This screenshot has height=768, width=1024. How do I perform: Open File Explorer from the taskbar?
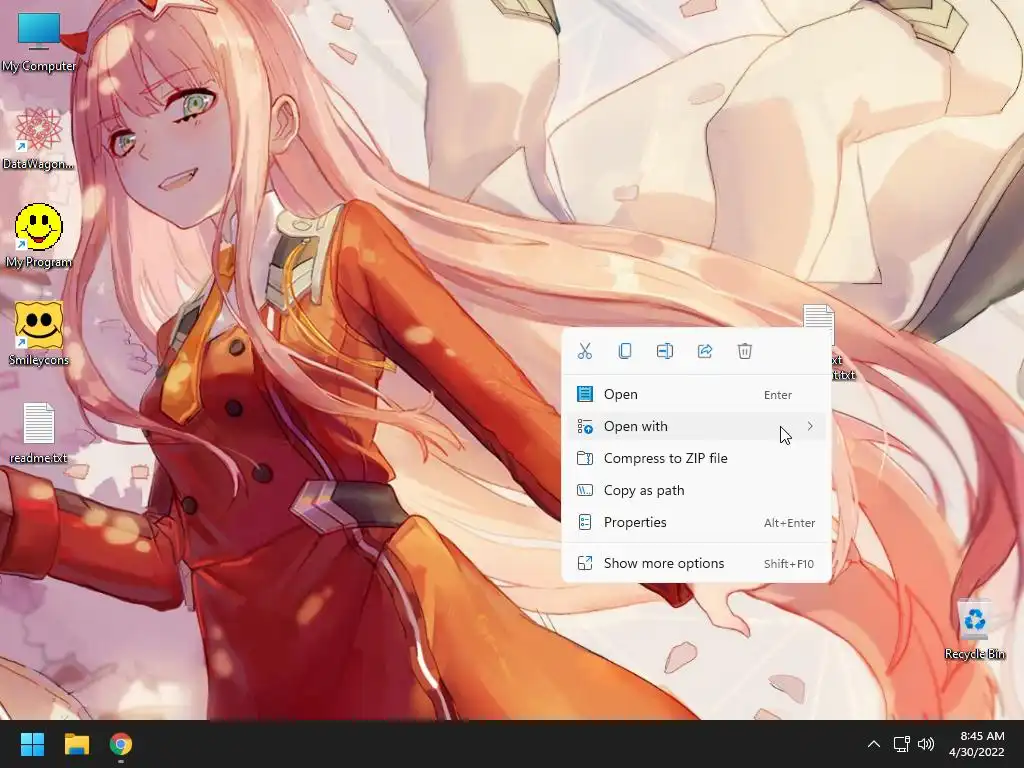click(76, 744)
